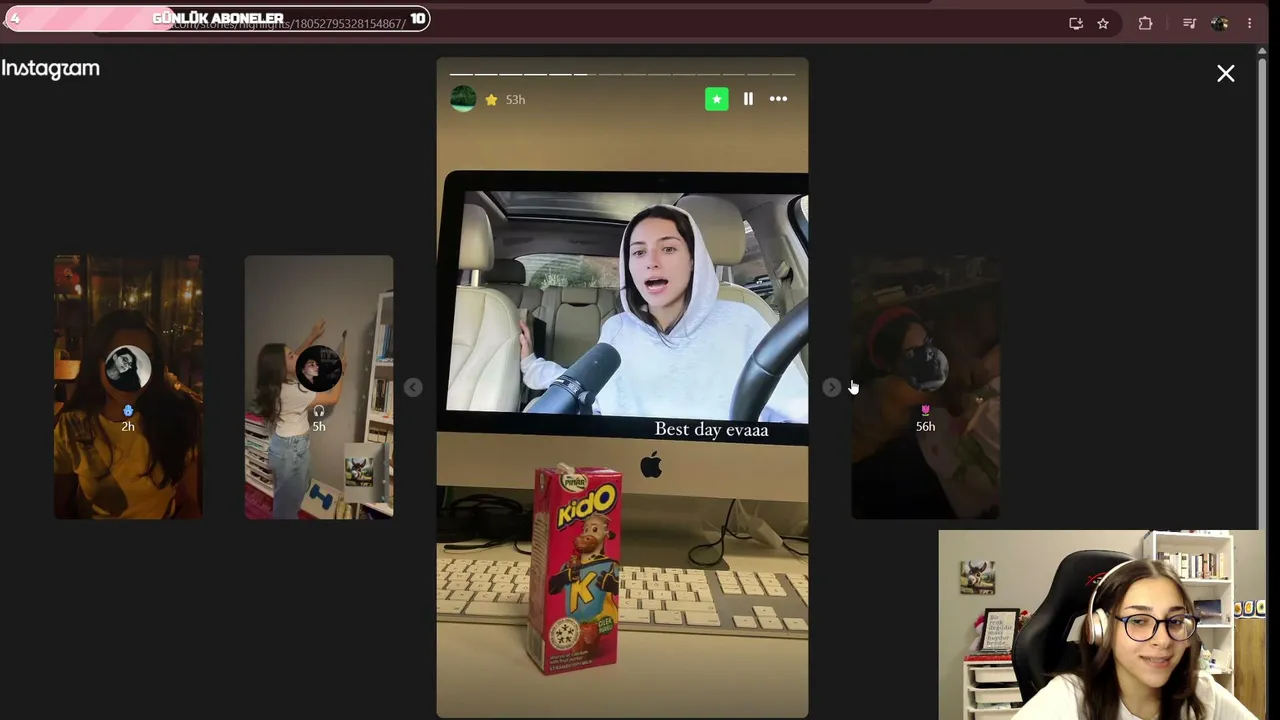The image size is (1280, 720).
Task: Close the story viewer with the X
Action: [1226, 73]
